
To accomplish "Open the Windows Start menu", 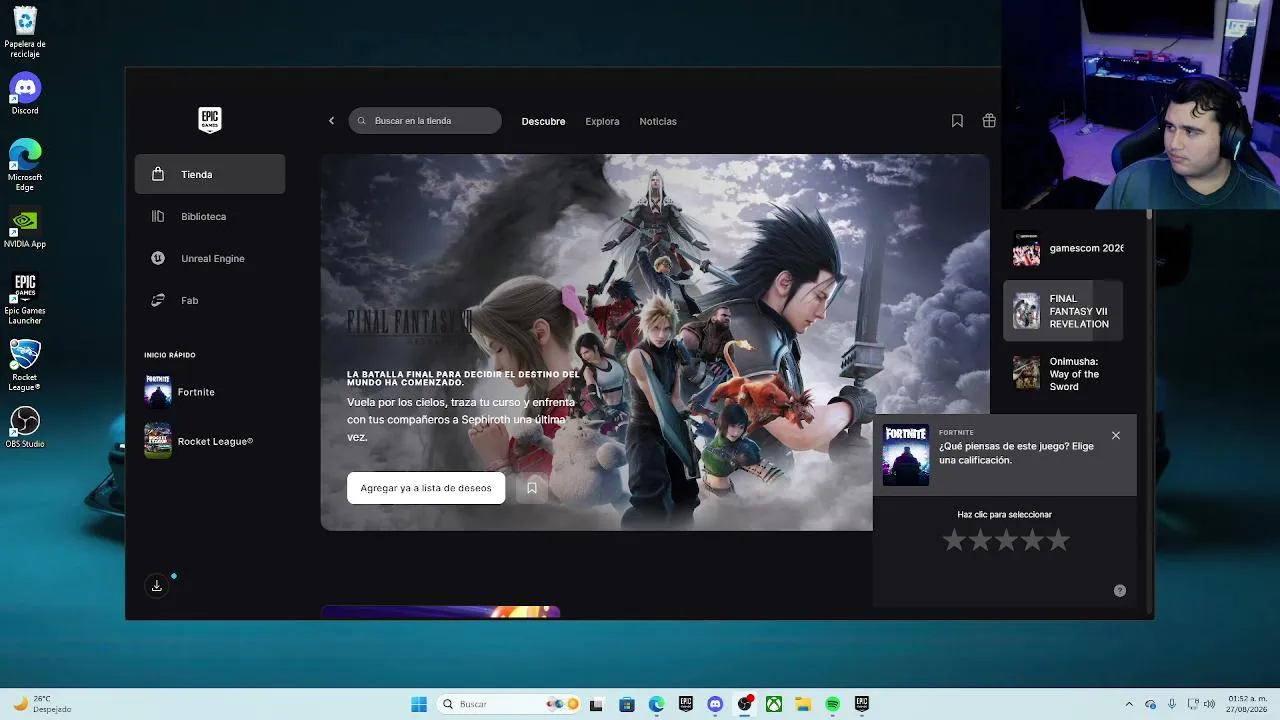I will pos(419,704).
